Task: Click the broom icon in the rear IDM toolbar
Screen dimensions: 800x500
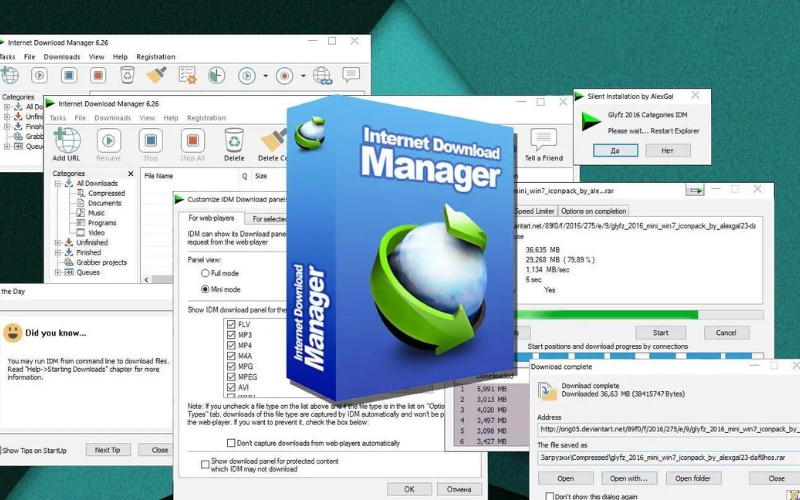Action: pyautogui.click(x=156, y=75)
